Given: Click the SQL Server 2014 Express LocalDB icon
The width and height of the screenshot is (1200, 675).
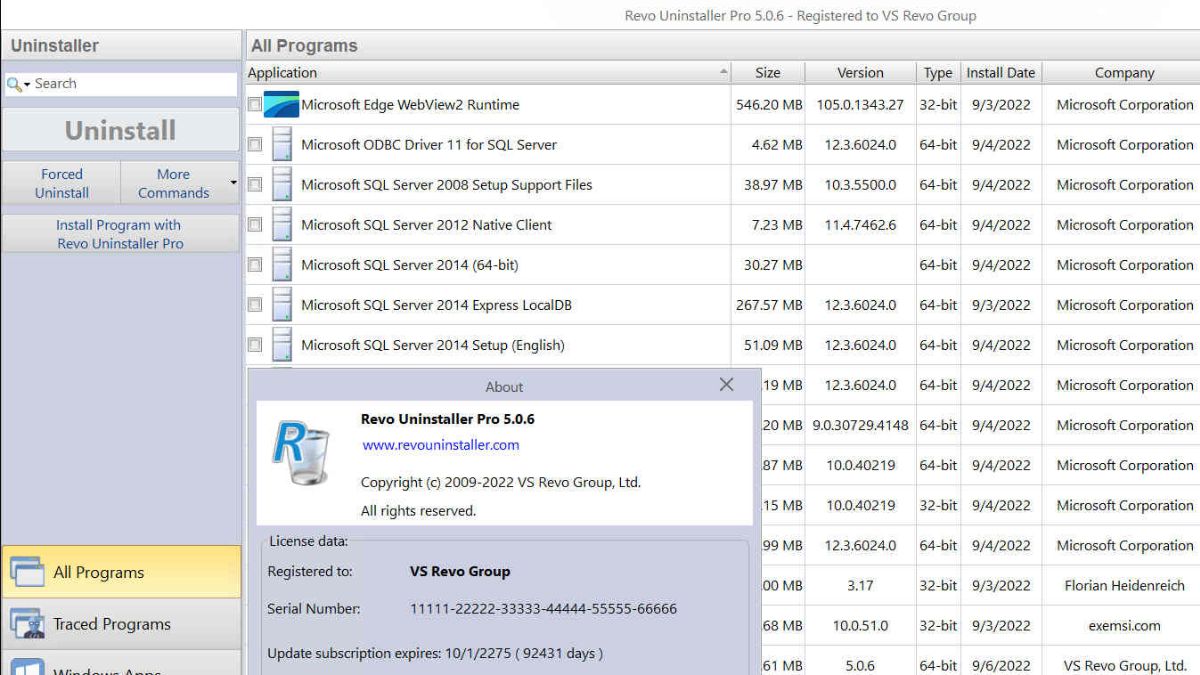Looking at the screenshot, I should coord(282,304).
